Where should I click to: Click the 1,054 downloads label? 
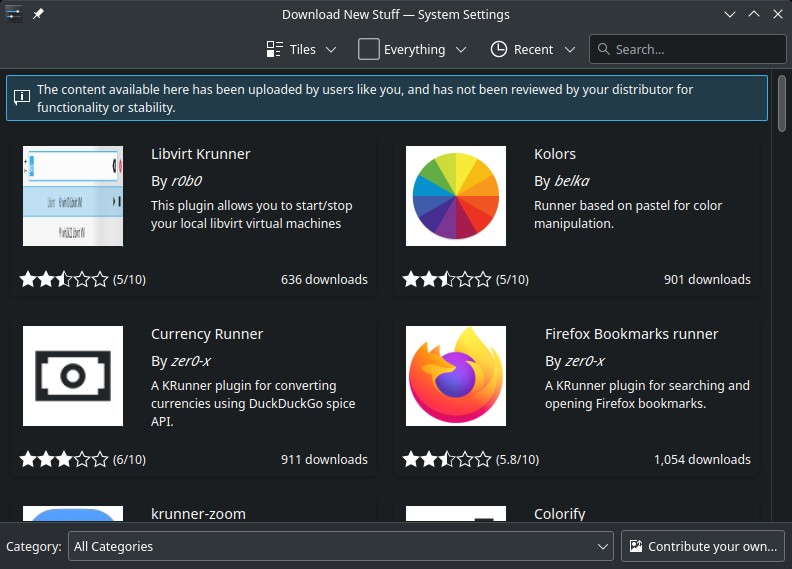point(702,459)
